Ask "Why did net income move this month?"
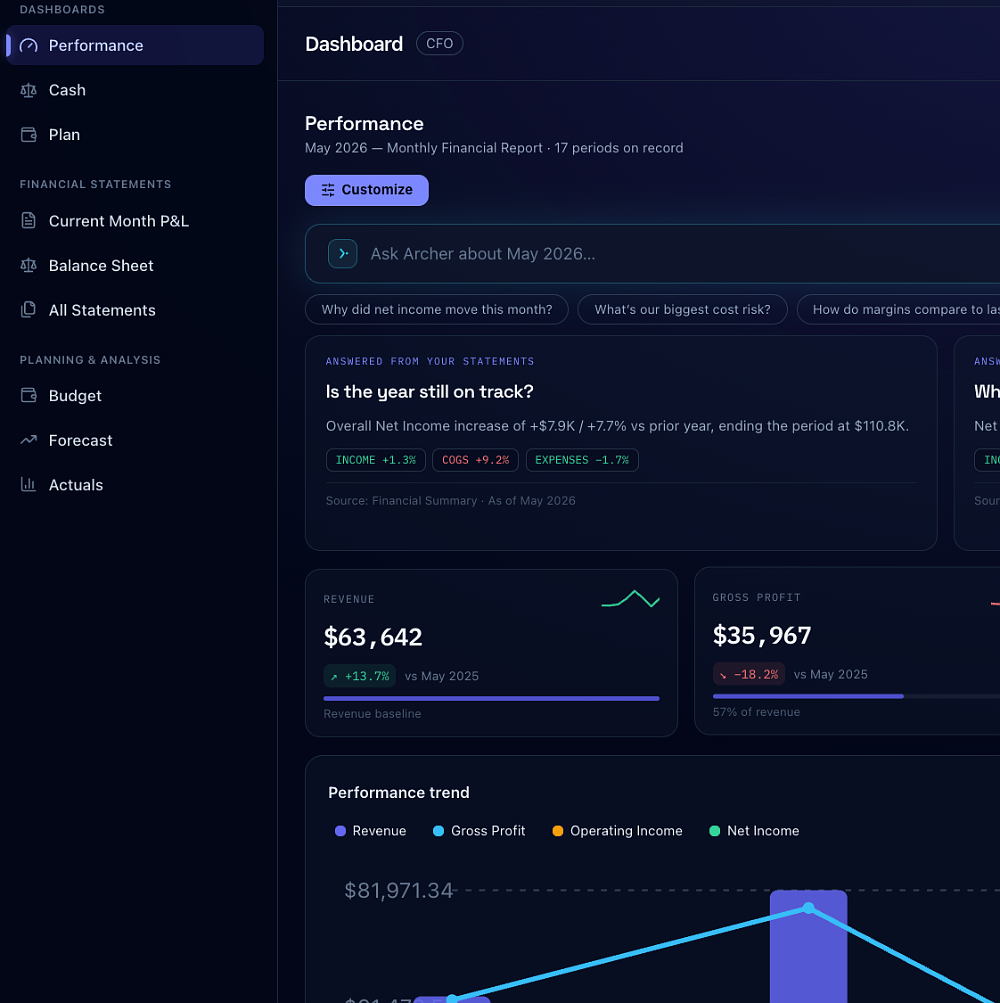 (437, 310)
